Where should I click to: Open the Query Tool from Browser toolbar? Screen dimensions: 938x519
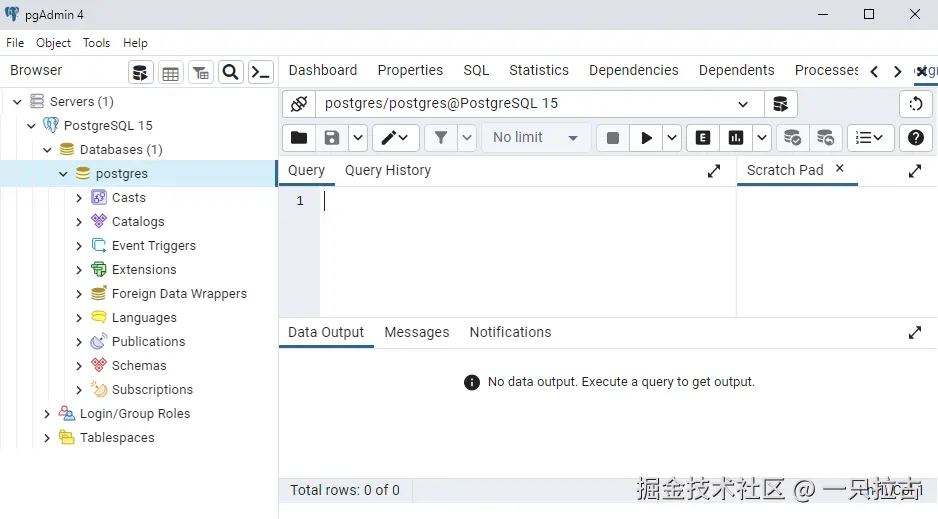pyautogui.click(x=141, y=73)
